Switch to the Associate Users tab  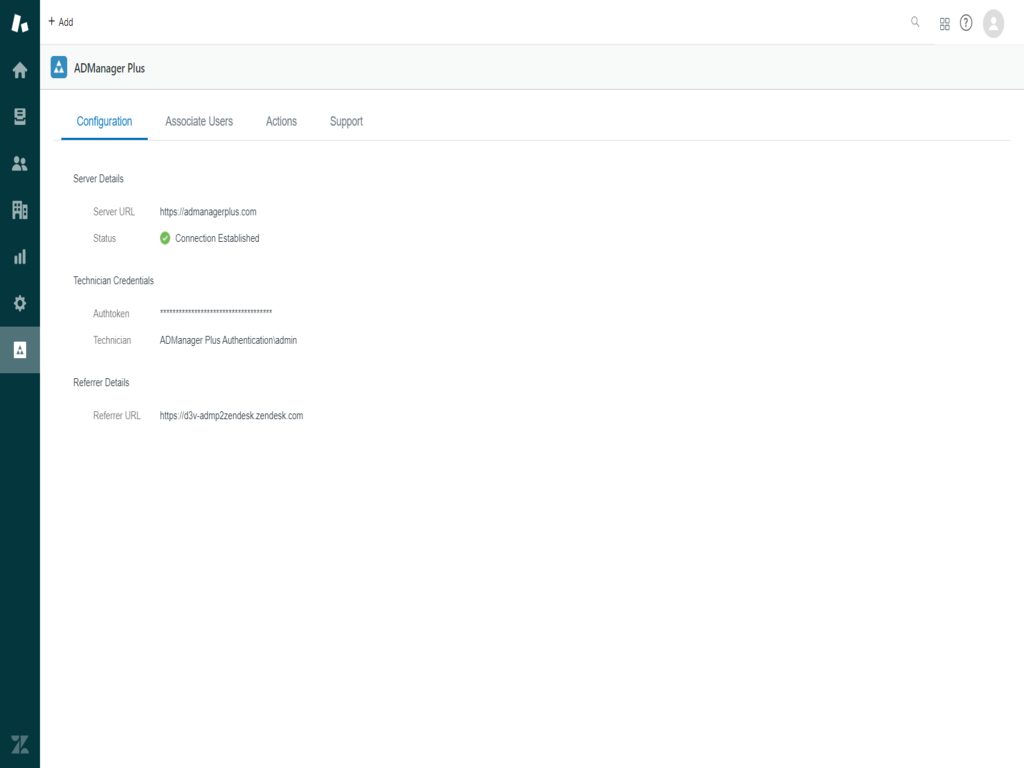pos(198,121)
